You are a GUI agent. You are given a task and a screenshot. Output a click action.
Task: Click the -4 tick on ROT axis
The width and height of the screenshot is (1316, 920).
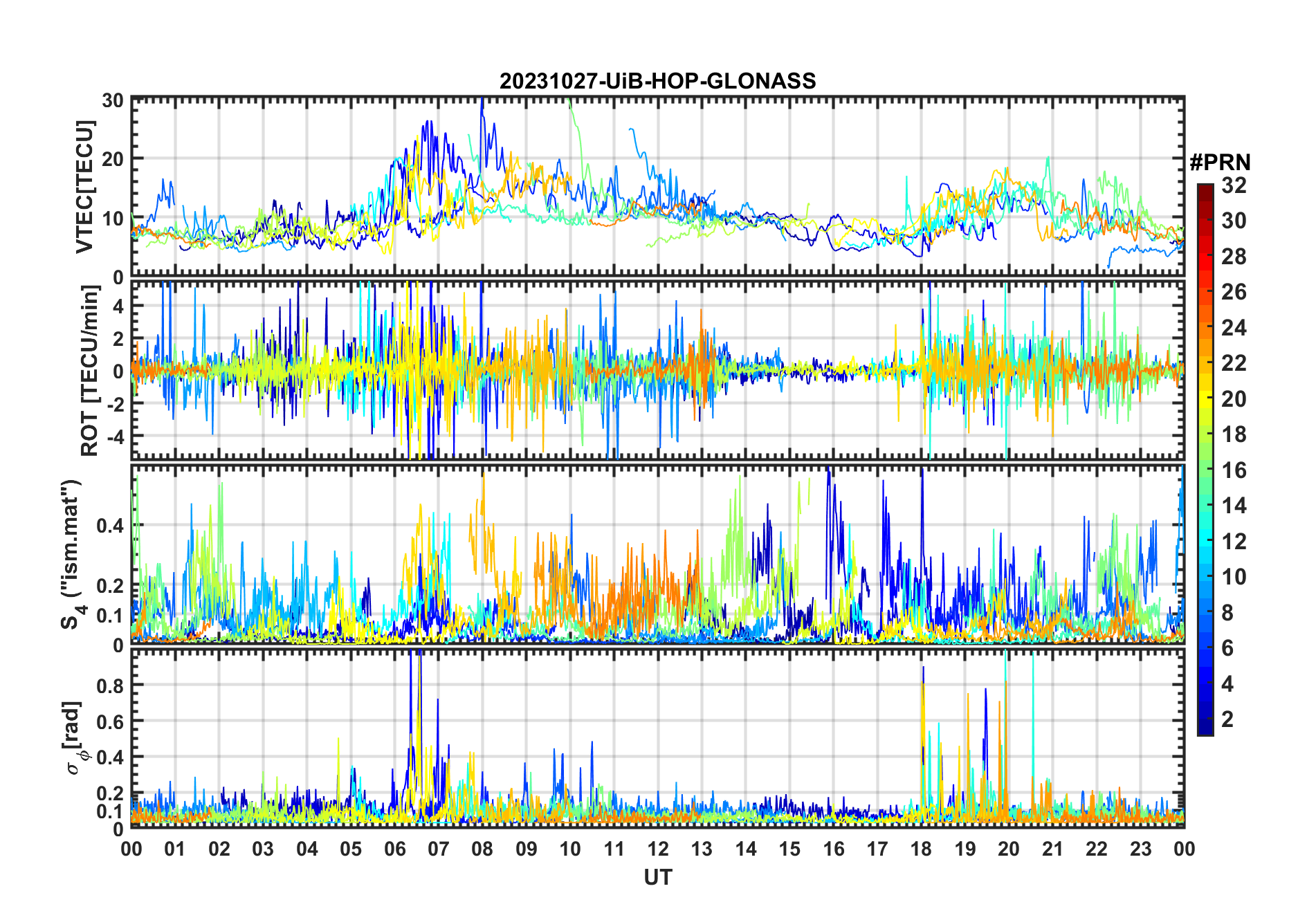[113, 437]
